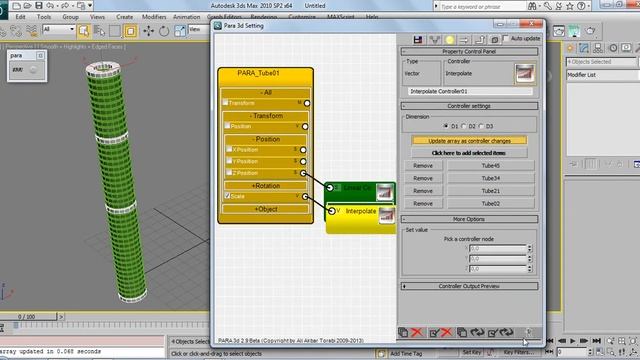
Task: Select the D1 dimension radio button
Action: coord(446,126)
